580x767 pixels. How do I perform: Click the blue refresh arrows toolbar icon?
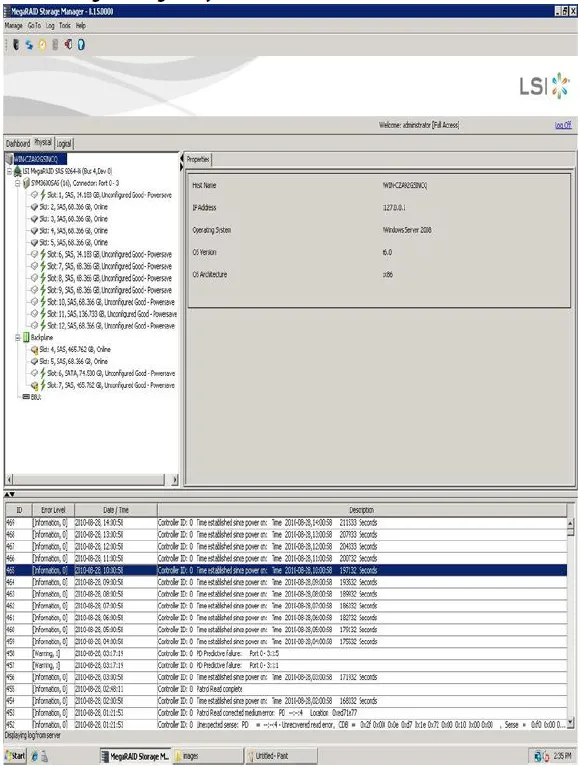(29, 45)
